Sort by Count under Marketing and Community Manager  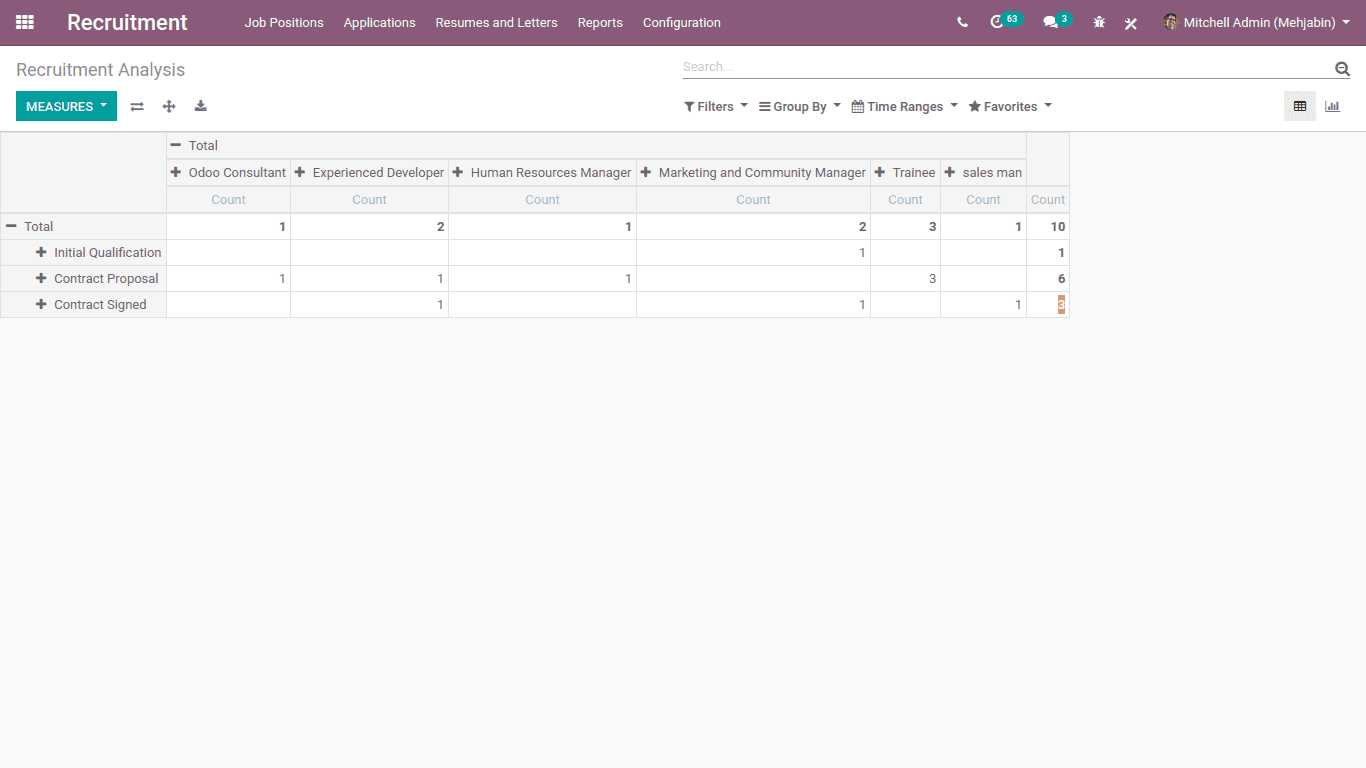753,199
